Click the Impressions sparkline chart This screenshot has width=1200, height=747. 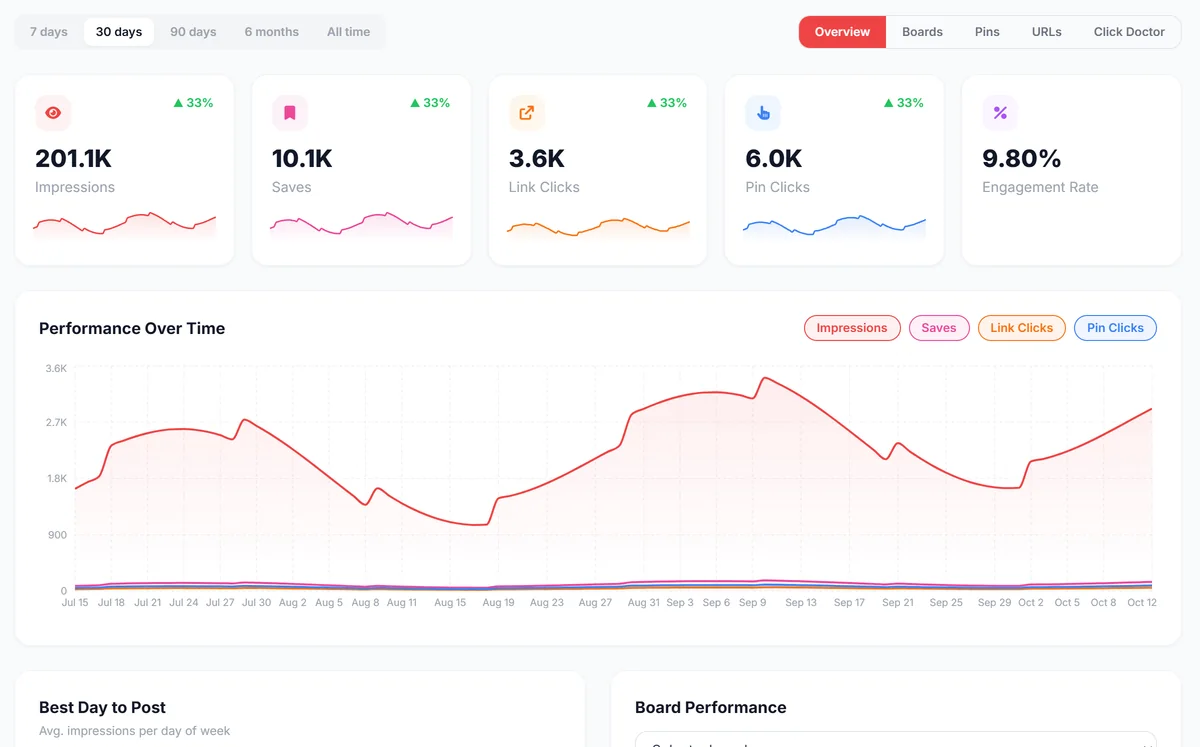125,225
